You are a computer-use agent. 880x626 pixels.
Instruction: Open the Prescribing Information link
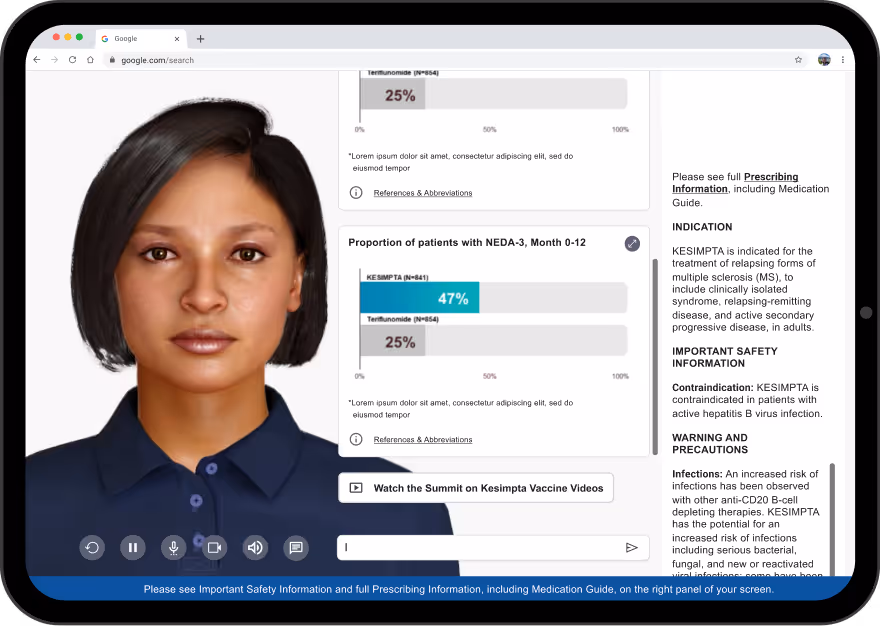pyautogui.click(x=735, y=183)
